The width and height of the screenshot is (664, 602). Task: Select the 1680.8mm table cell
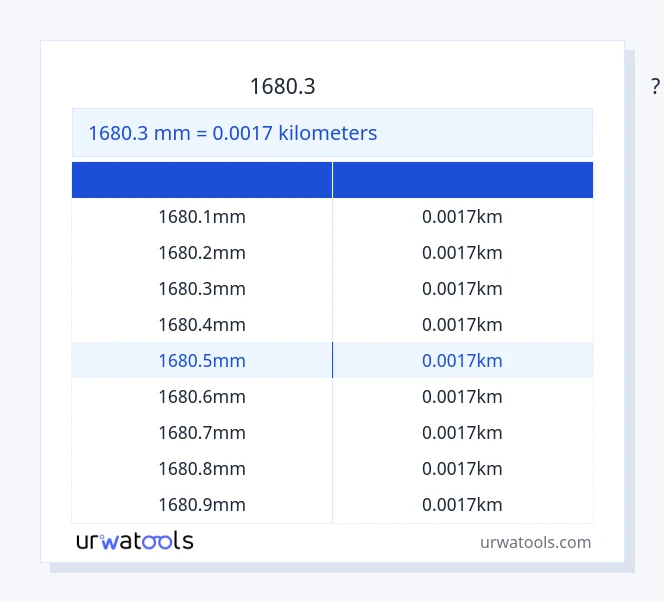click(202, 469)
